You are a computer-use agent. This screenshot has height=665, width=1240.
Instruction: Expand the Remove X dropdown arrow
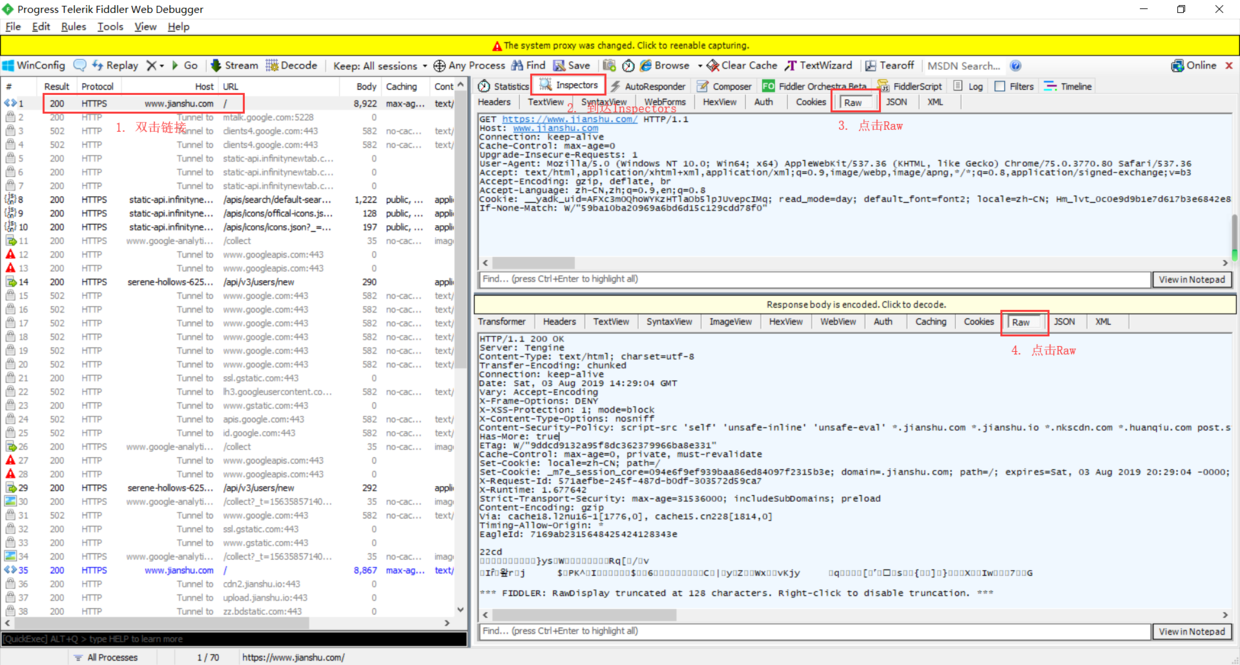pyautogui.click(x=162, y=66)
